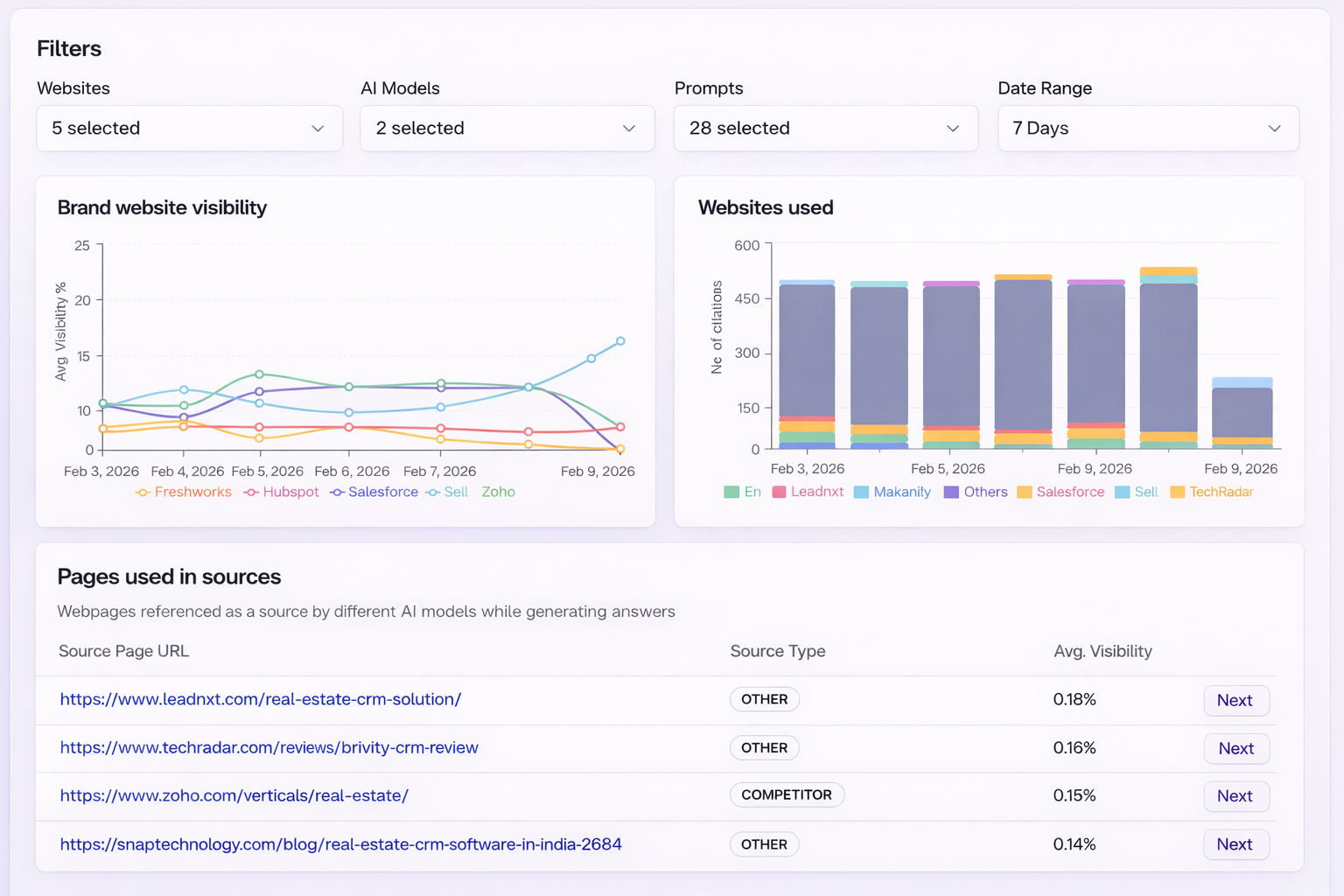Click the Leadnxt color swatch in bar legend
1344x896 pixels.
pos(780,493)
